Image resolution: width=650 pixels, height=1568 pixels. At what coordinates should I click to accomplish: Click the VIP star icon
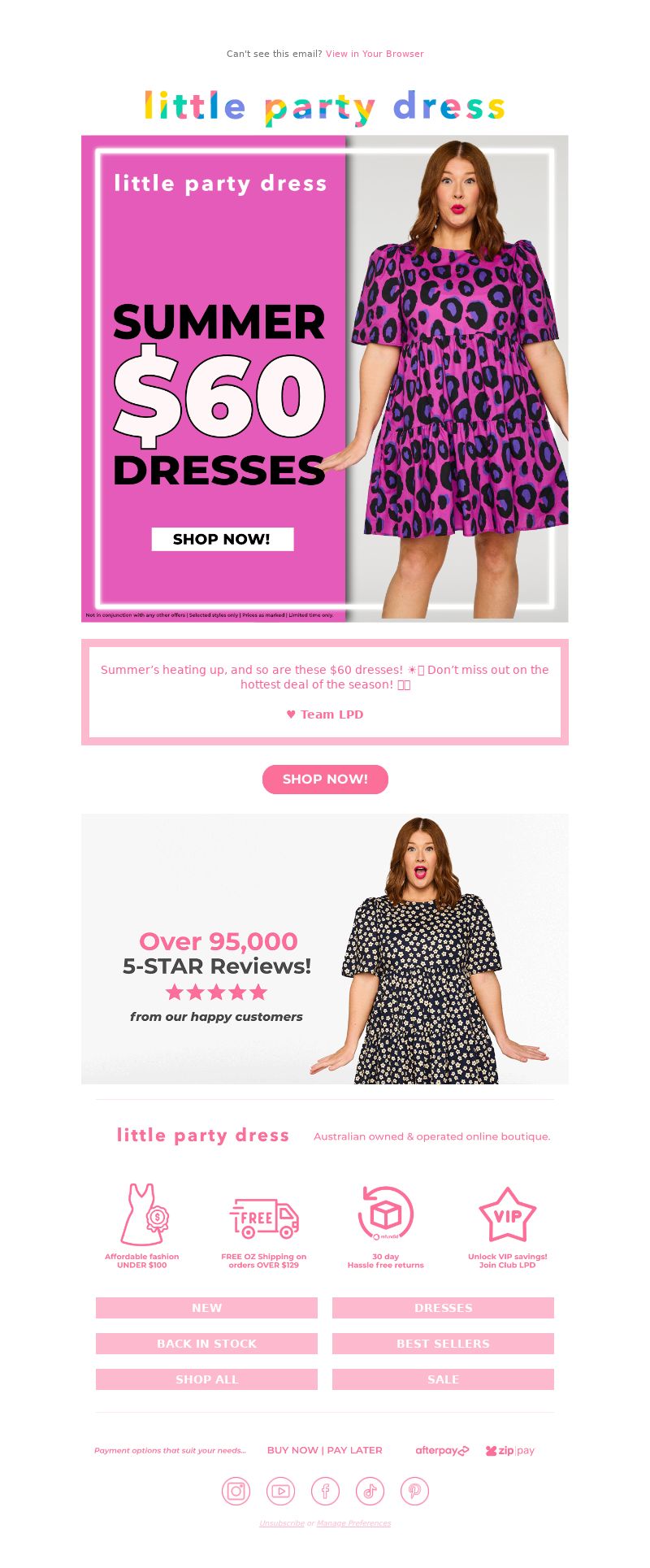point(508,1215)
